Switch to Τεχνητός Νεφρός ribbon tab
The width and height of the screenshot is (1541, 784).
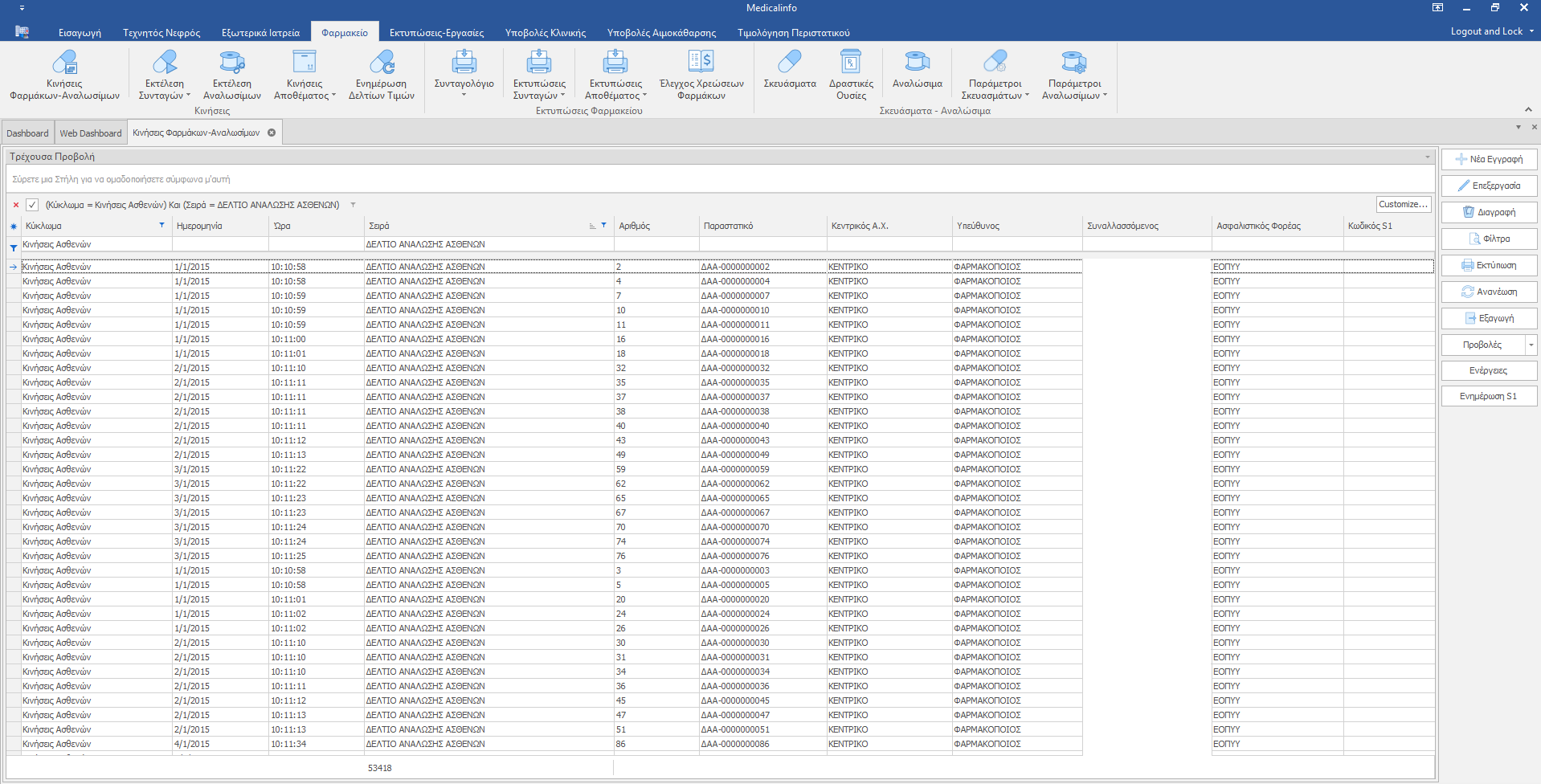pyautogui.click(x=161, y=33)
